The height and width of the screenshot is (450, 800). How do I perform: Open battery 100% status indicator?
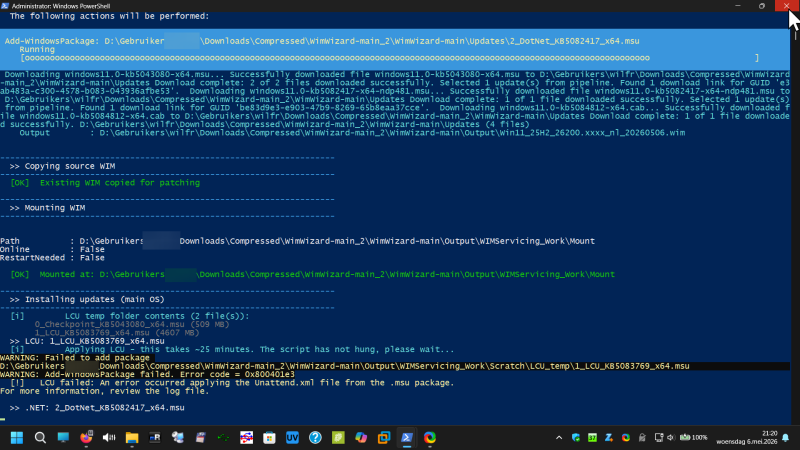[x=693, y=438]
